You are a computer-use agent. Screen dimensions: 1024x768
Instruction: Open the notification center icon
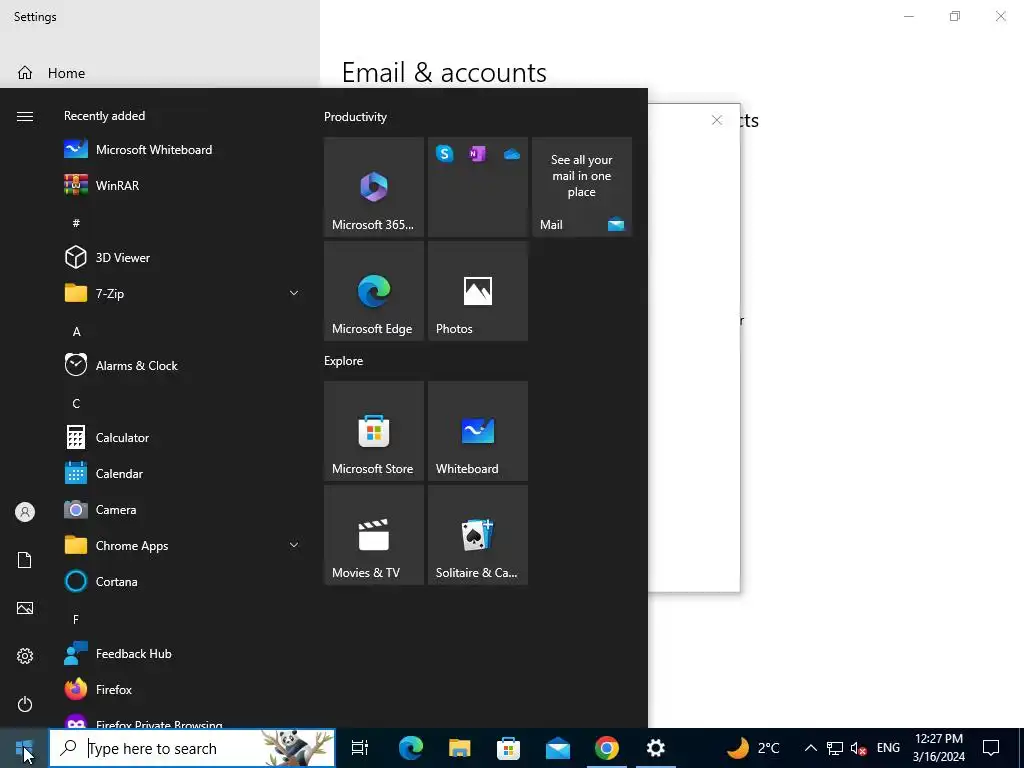(991, 748)
